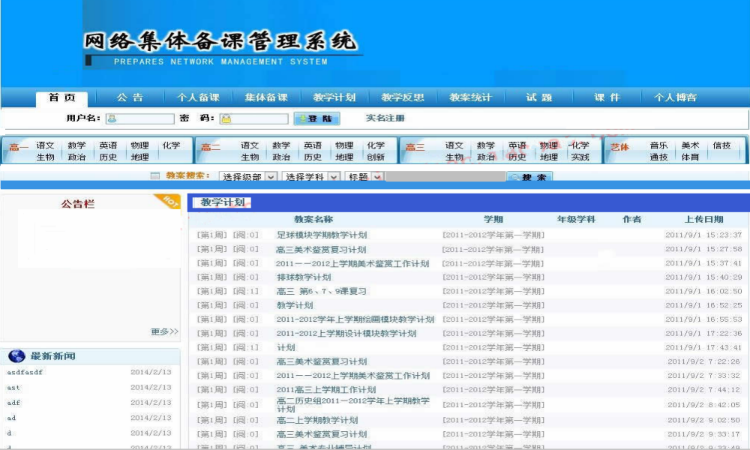Image resolution: width=750 pixels, height=450 pixels.
Task: Click the globe icon beside 最新新闻
Action: (16, 356)
